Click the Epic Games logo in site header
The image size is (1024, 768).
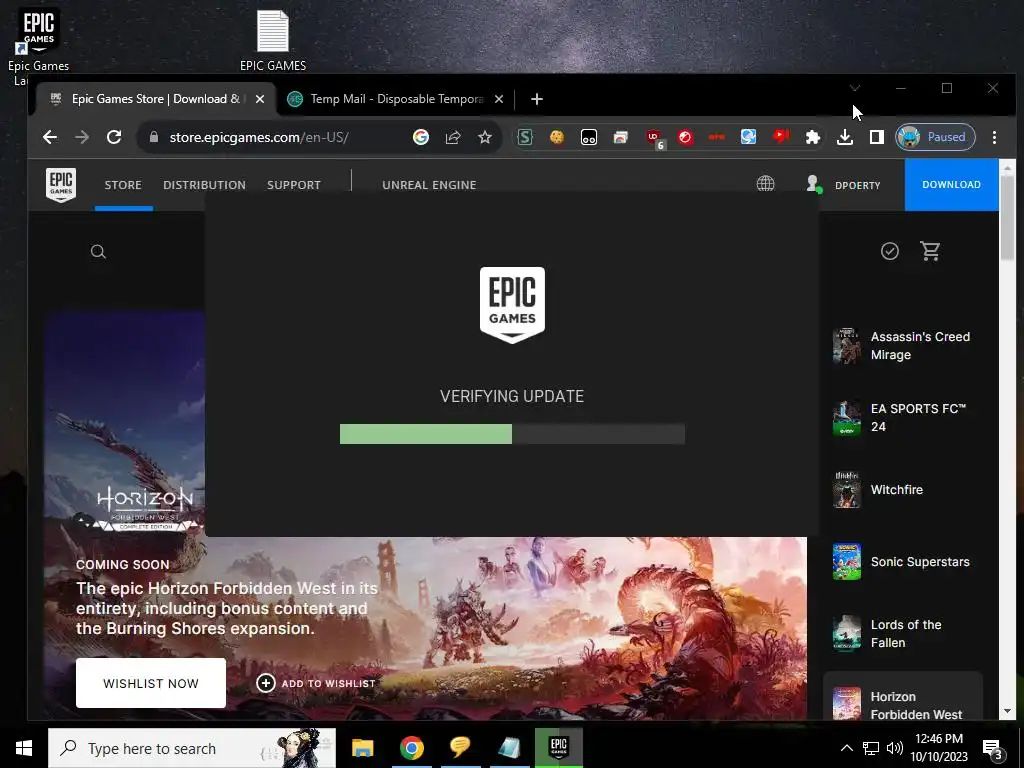[61, 185]
